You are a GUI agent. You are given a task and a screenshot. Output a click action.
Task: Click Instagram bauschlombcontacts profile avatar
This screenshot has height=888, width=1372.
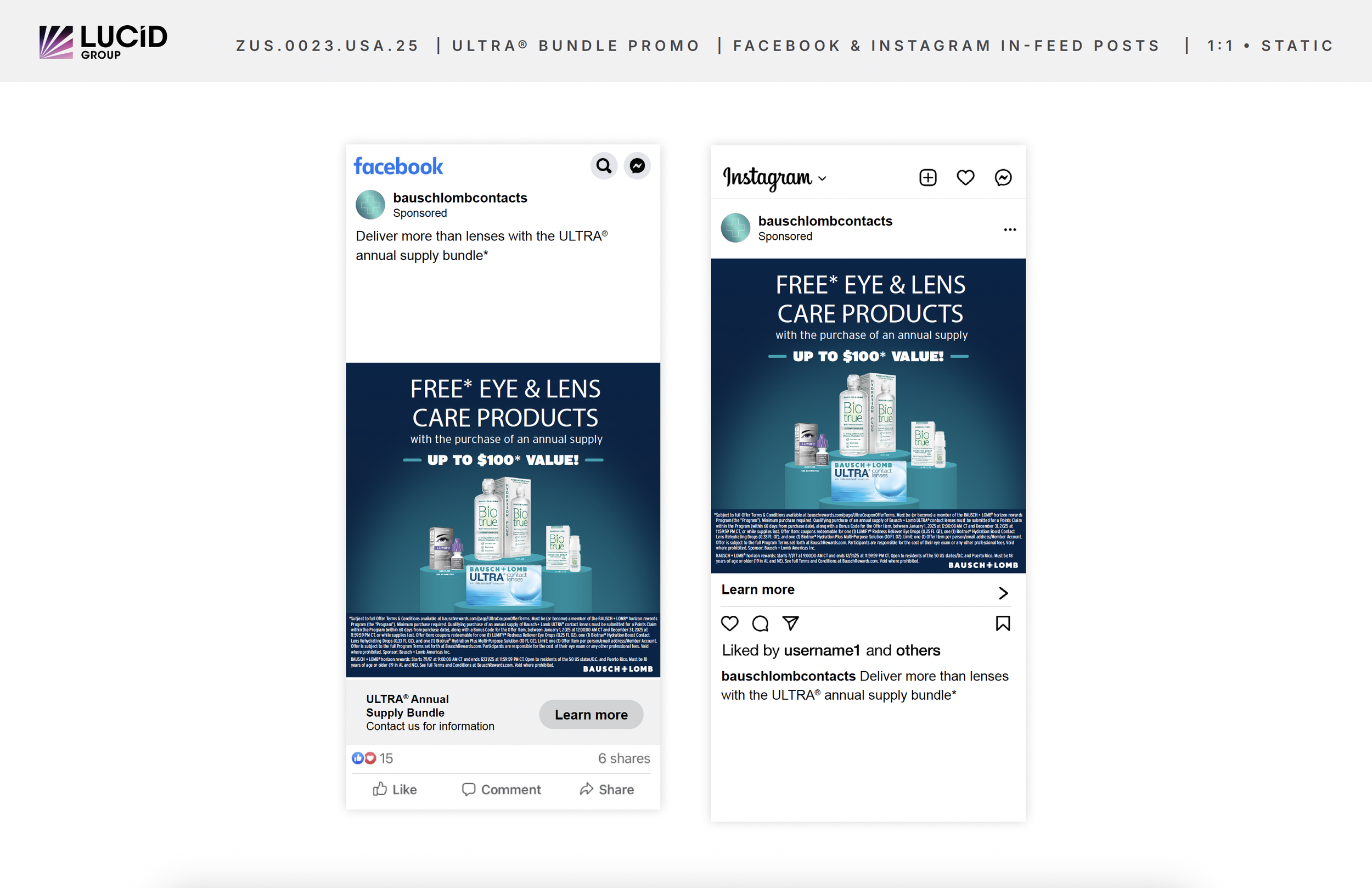pos(735,228)
